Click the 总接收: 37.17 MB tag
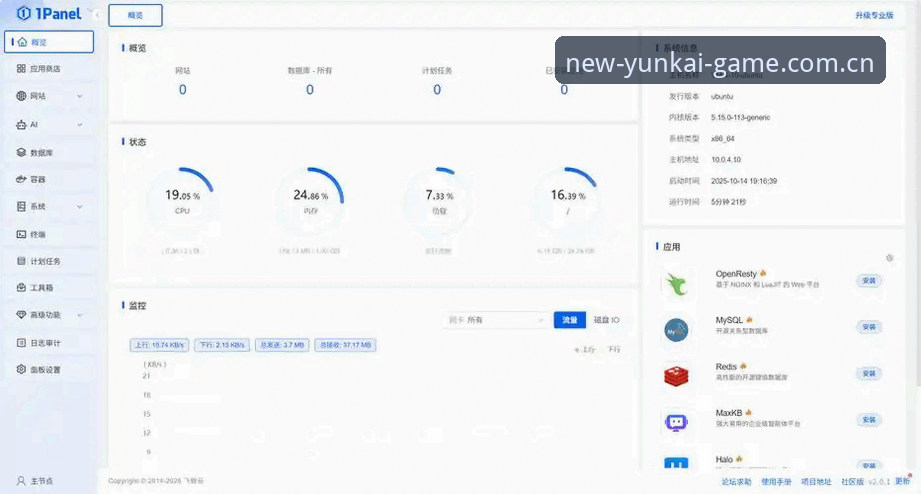Viewport: 921px width, 494px height. 345,345
